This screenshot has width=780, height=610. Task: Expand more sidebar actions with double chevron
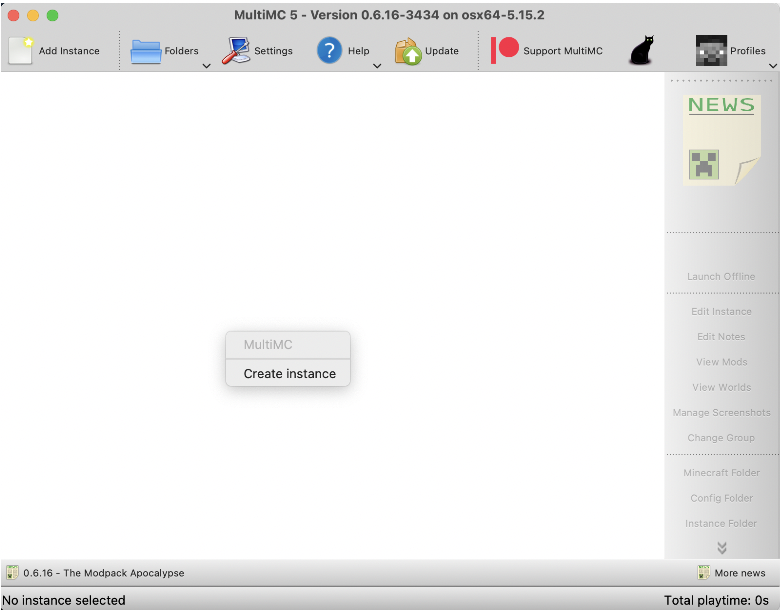coord(722,548)
